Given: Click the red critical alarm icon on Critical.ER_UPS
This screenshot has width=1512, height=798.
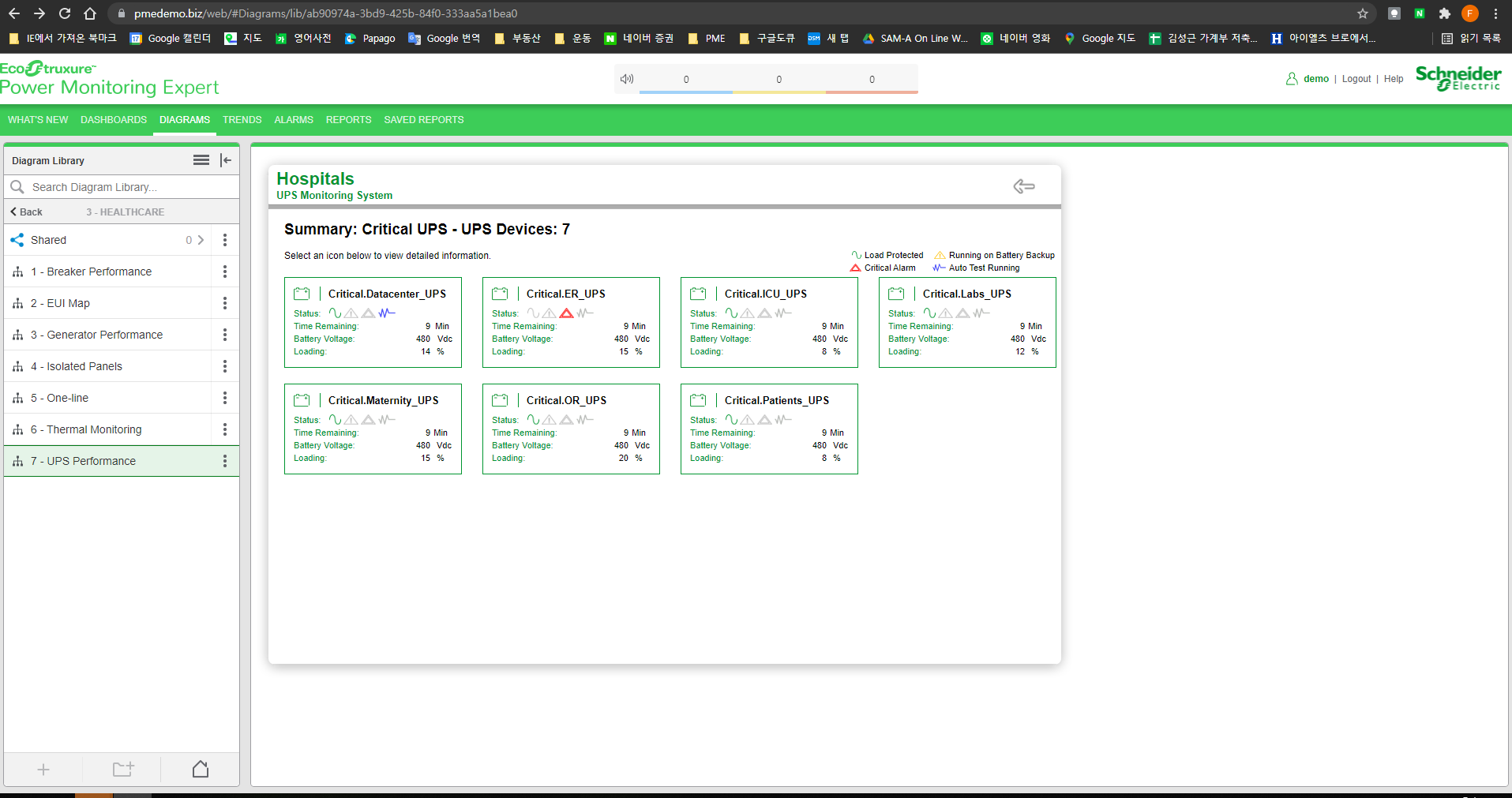Looking at the screenshot, I should click(566, 313).
